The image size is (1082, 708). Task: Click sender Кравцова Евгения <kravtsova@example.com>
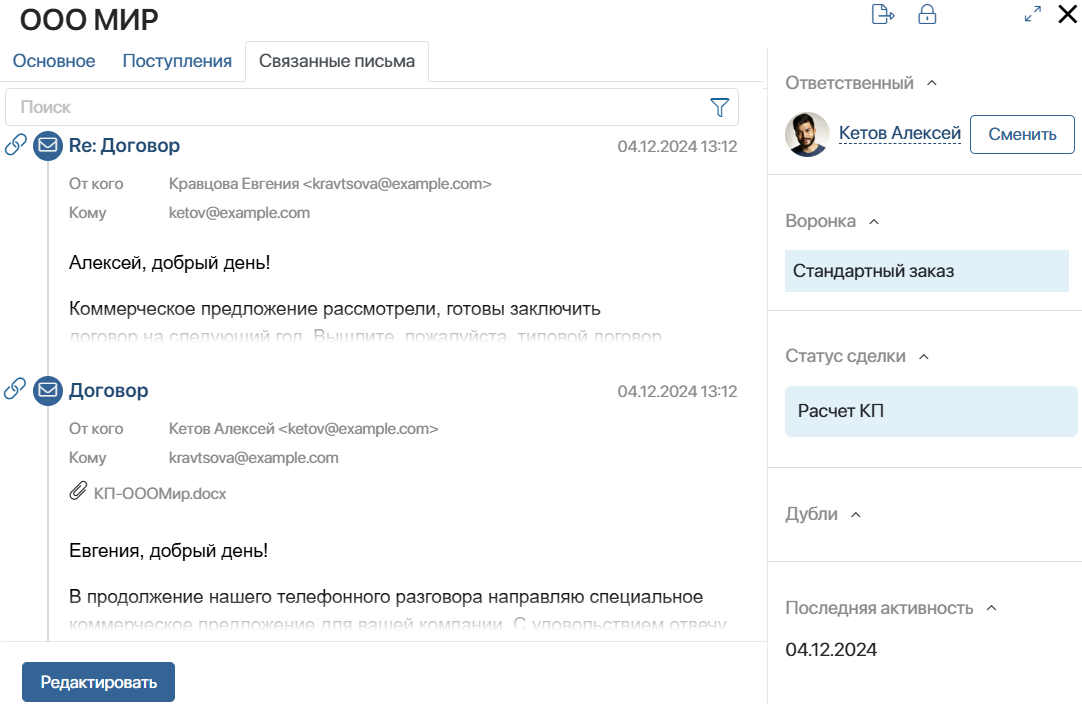(x=330, y=184)
